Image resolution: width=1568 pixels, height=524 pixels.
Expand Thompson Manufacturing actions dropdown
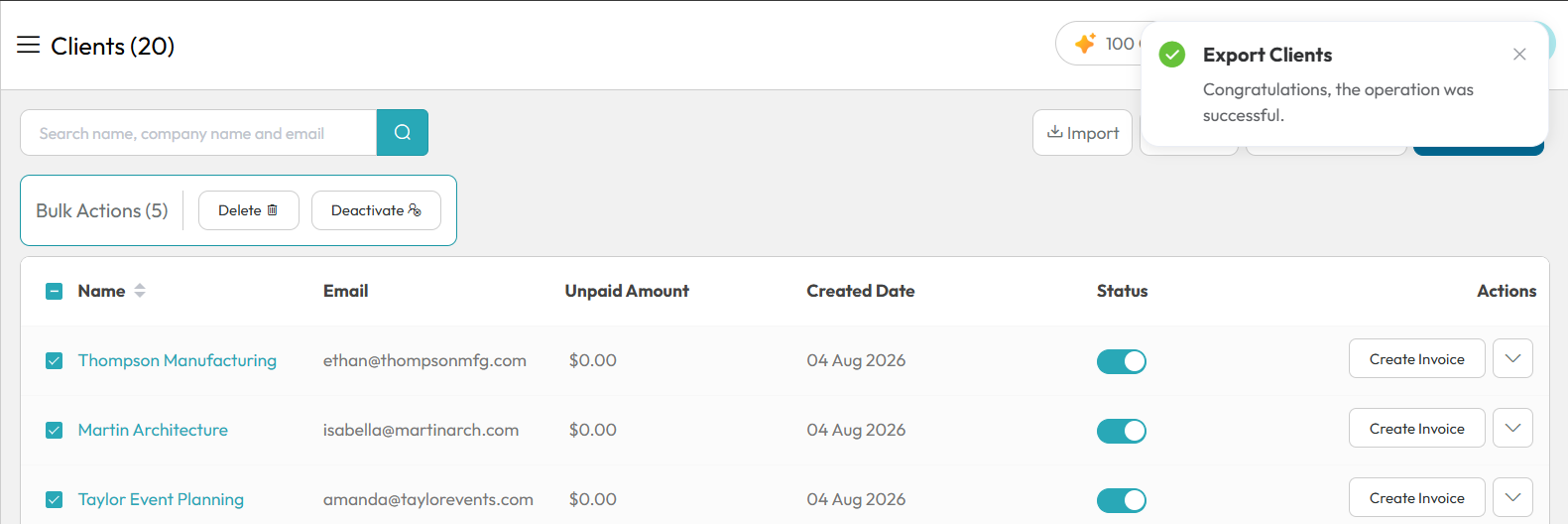coord(1512,358)
